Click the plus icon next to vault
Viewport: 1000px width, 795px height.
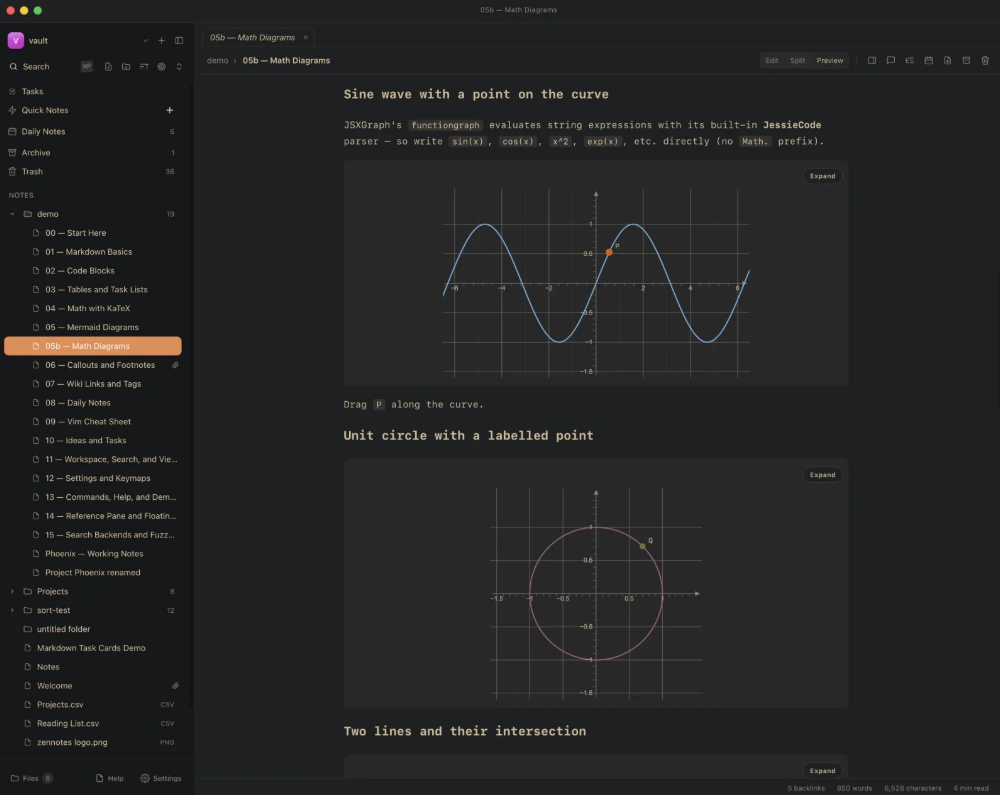161,41
